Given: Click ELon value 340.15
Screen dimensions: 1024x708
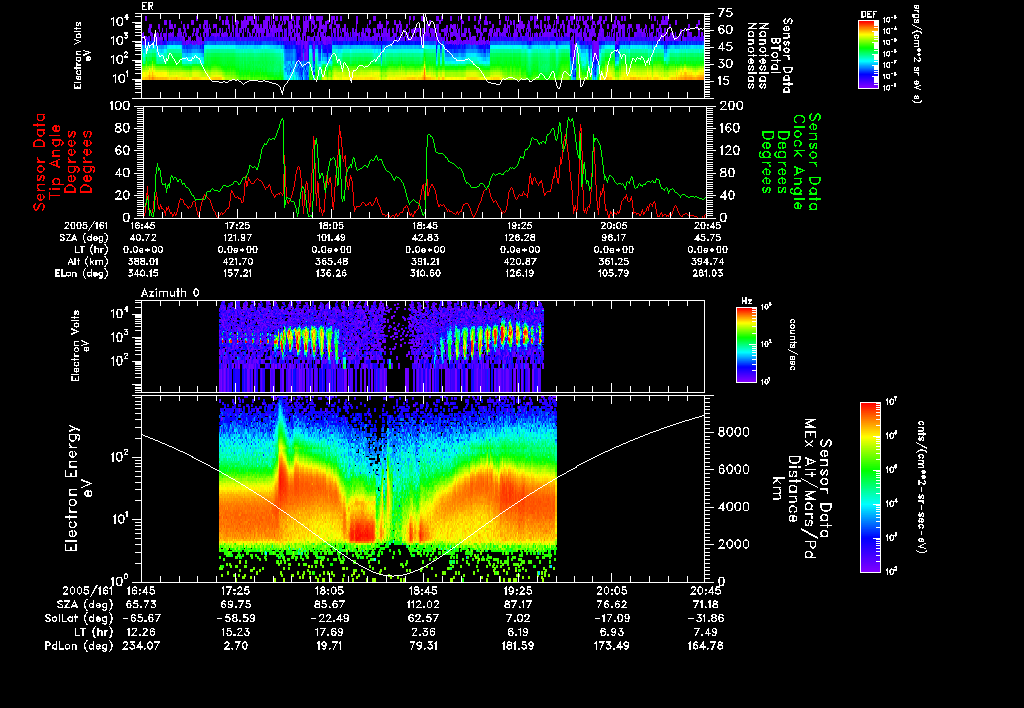Looking at the screenshot, I should (x=144, y=274).
